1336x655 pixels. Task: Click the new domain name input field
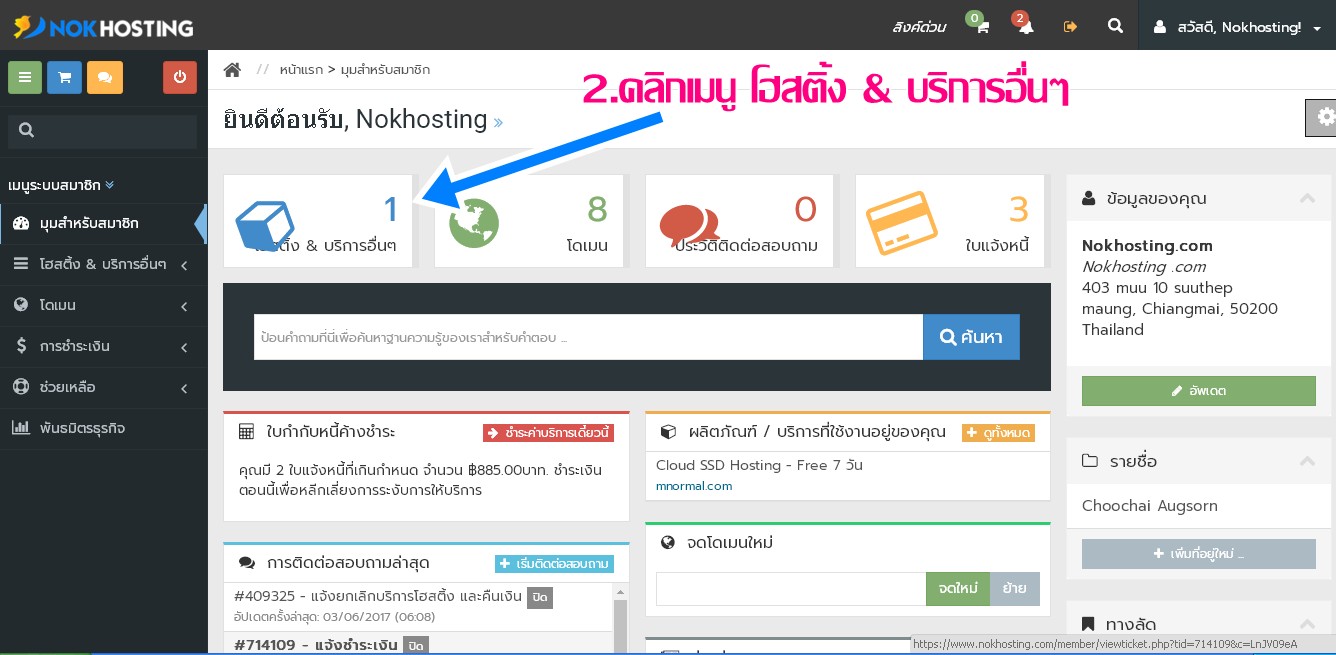tap(791, 589)
